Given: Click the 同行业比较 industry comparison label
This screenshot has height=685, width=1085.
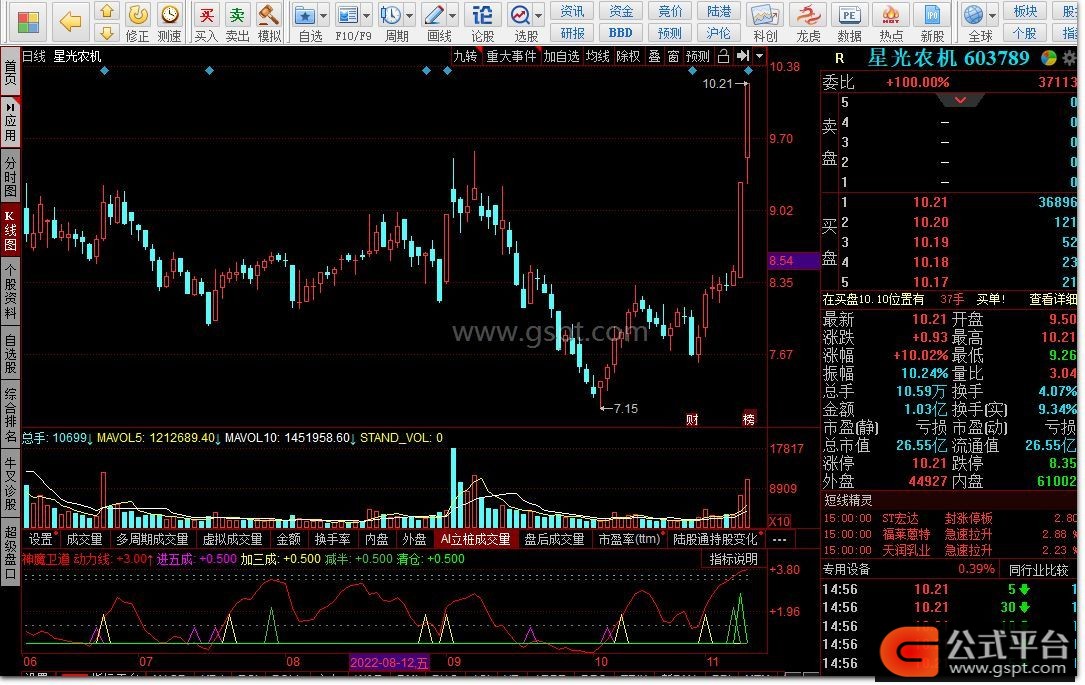Looking at the screenshot, I should [1037, 570].
